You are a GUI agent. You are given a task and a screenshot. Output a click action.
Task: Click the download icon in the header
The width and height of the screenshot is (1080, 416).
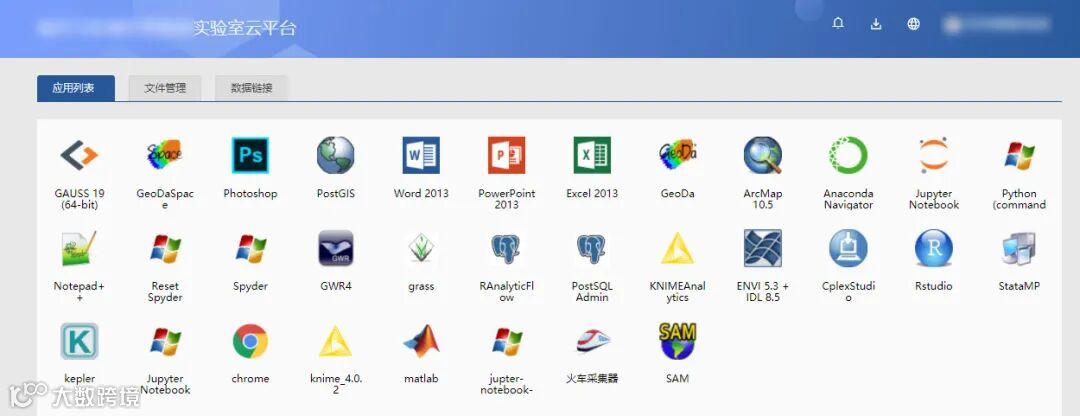(x=875, y=24)
